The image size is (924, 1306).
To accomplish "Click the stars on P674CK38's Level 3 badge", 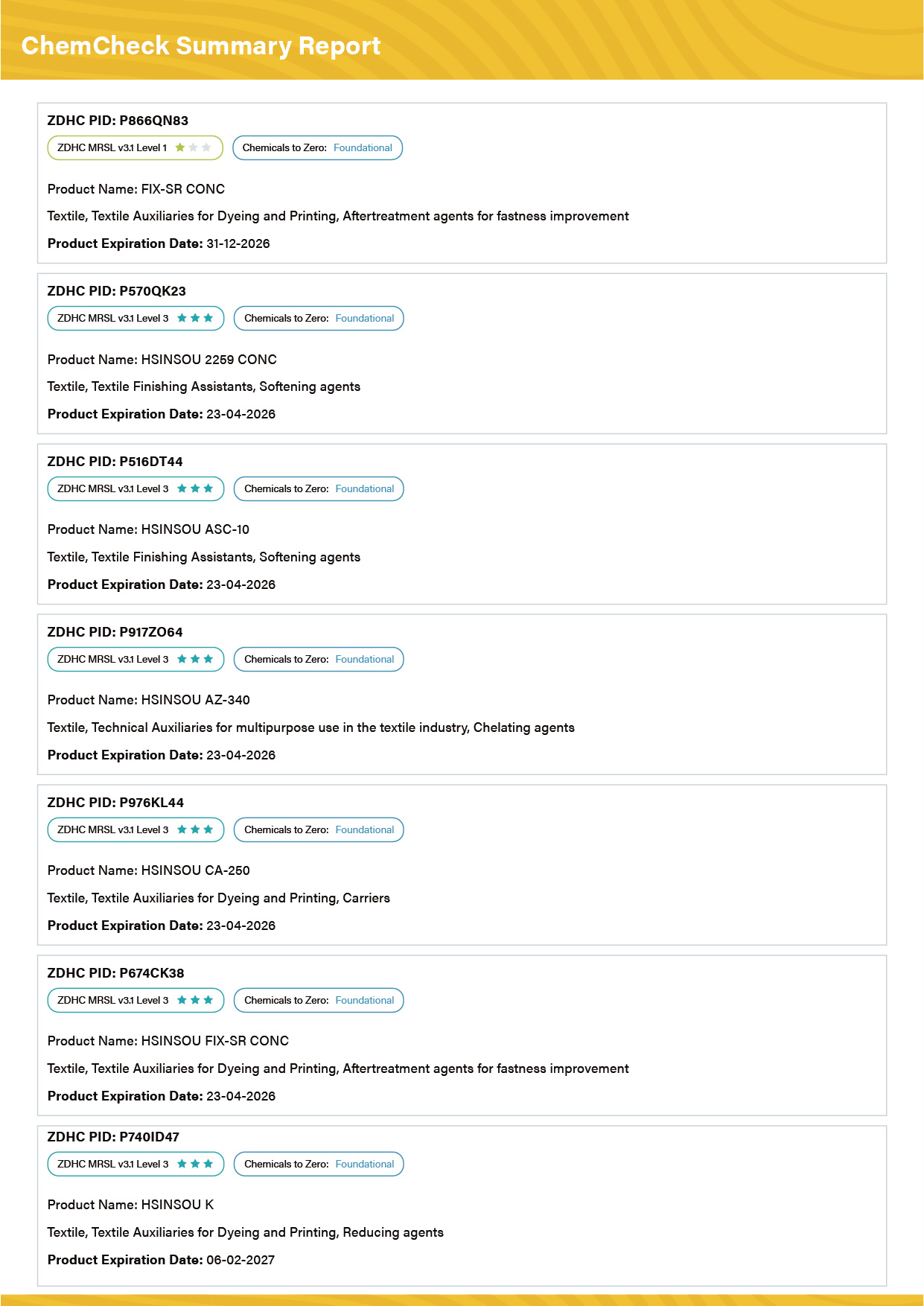I will tap(195, 1000).
